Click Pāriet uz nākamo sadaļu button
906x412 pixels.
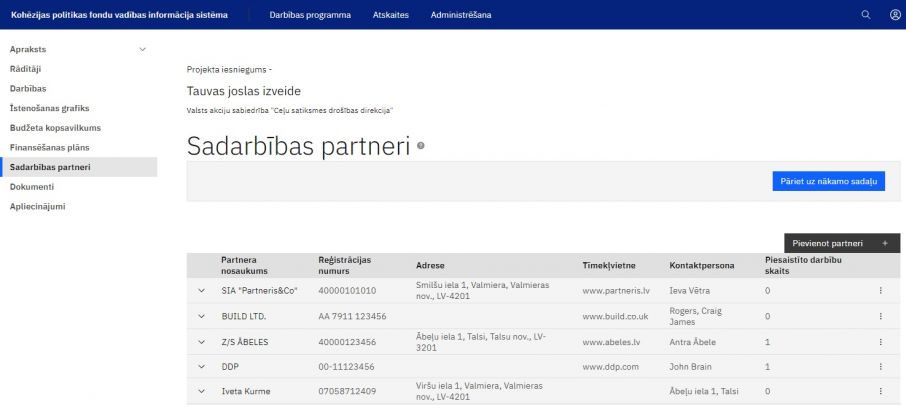coord(828,181)
